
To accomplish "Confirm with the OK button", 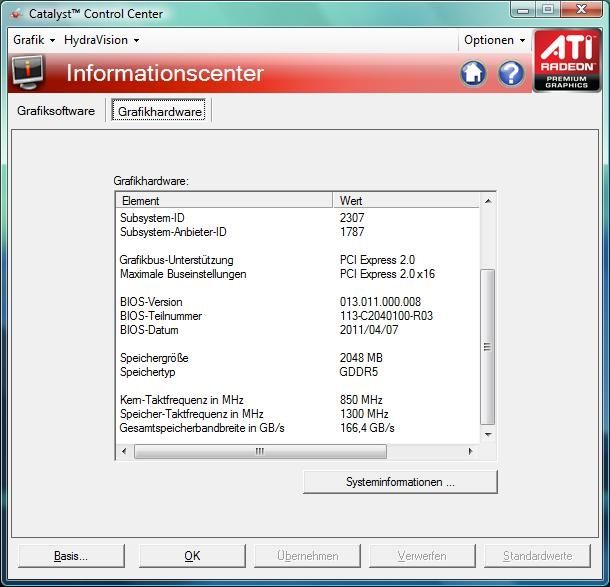I will (192, 556).
